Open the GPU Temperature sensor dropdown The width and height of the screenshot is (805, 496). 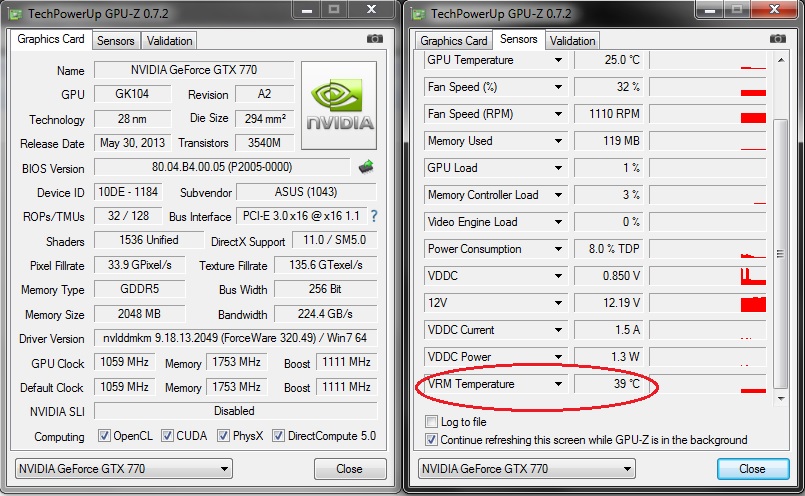558,60
